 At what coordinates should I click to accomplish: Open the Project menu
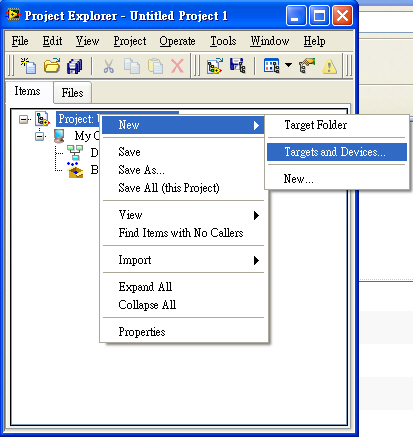(x=130, y=41)
